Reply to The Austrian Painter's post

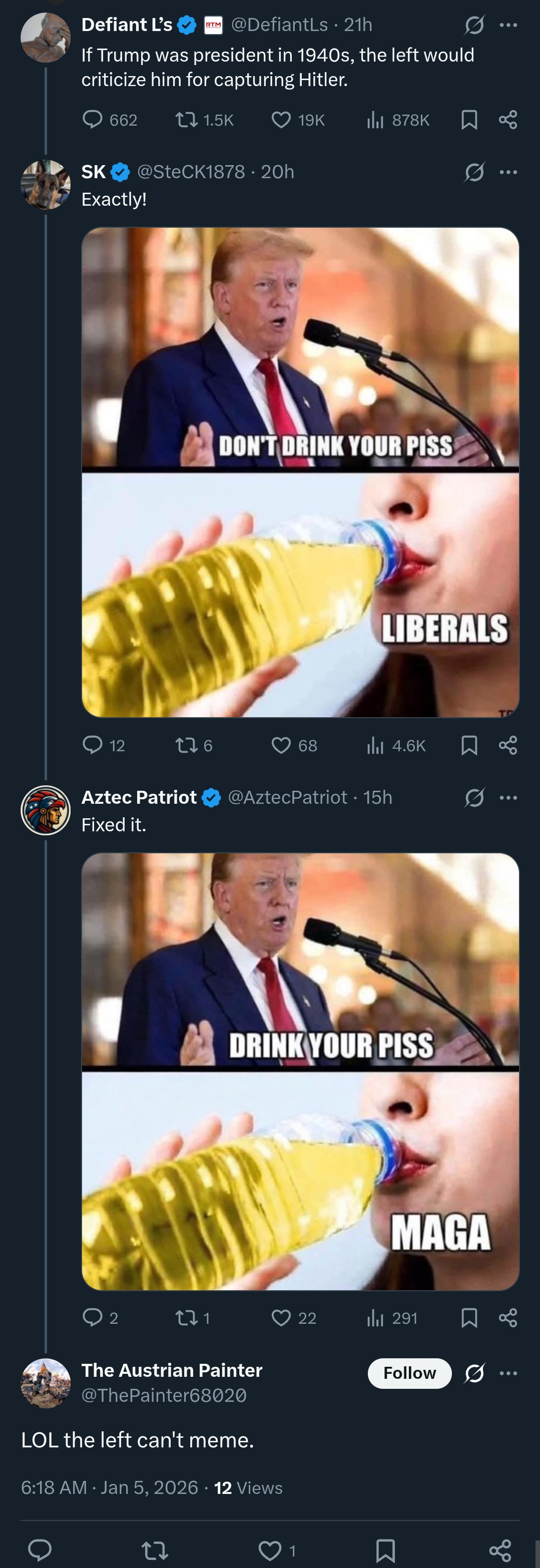click(x=40, y=1550)
